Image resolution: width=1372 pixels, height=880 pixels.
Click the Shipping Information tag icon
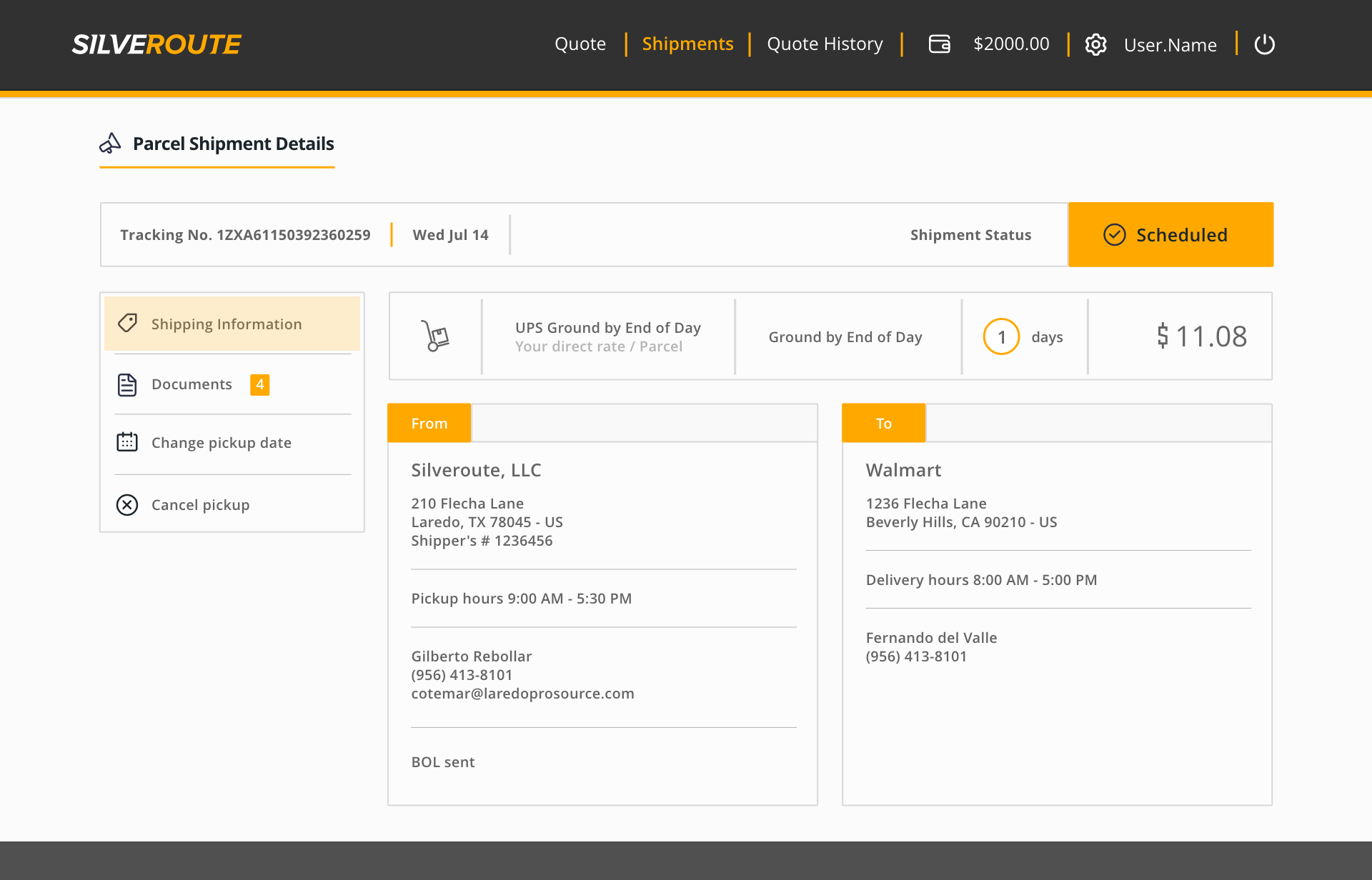click(x=128, y=323)
